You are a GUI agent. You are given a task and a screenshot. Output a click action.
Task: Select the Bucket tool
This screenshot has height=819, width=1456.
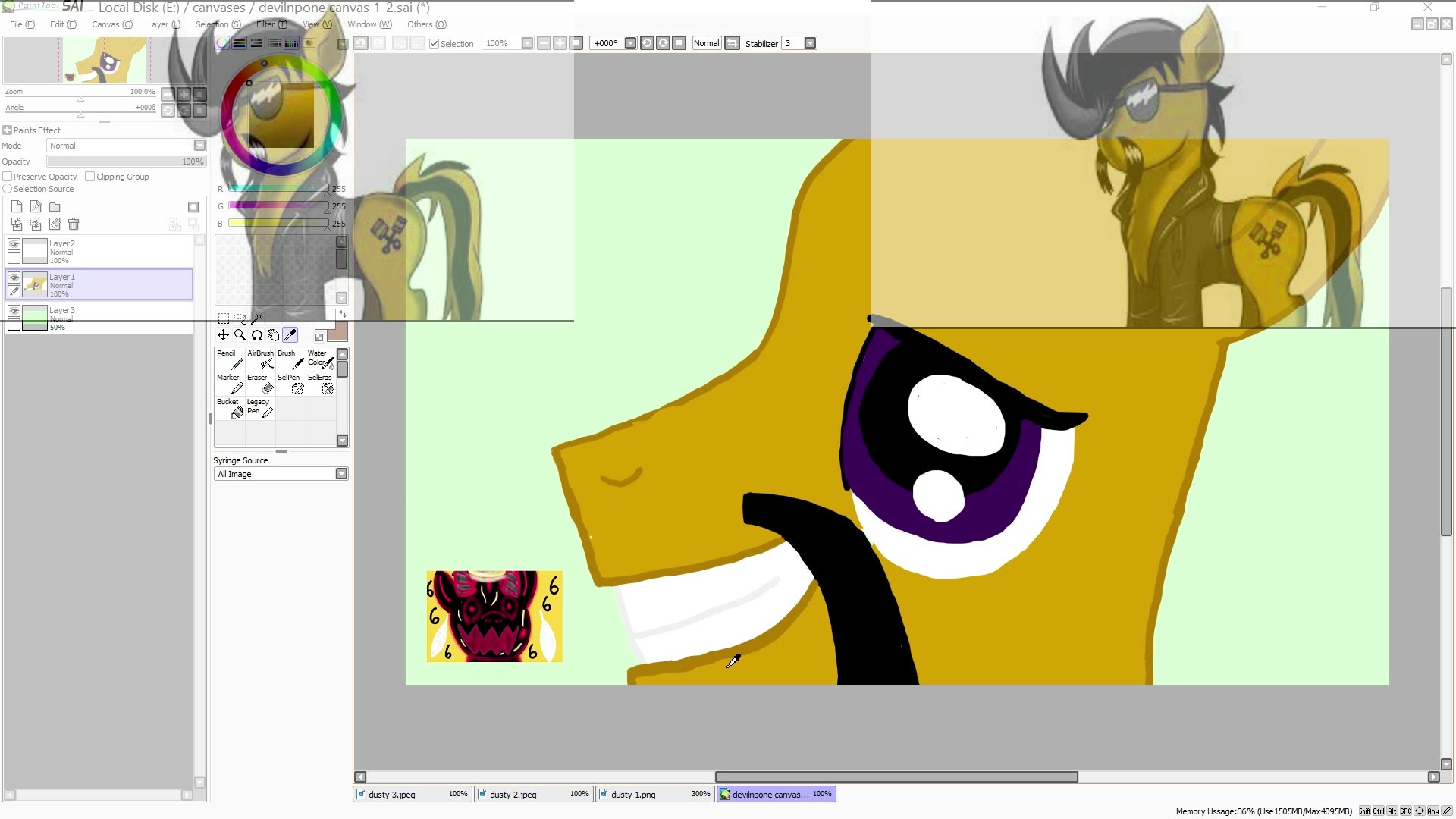point(230,408)
